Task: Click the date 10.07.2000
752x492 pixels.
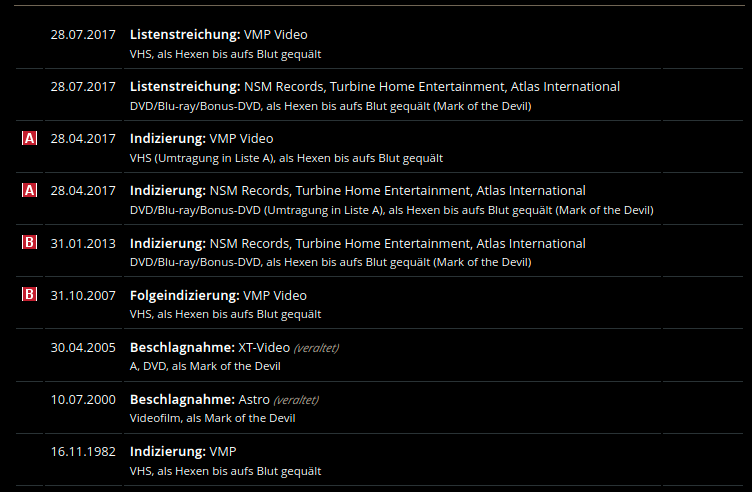Action: pyautogui.click(x=83, y=399)
